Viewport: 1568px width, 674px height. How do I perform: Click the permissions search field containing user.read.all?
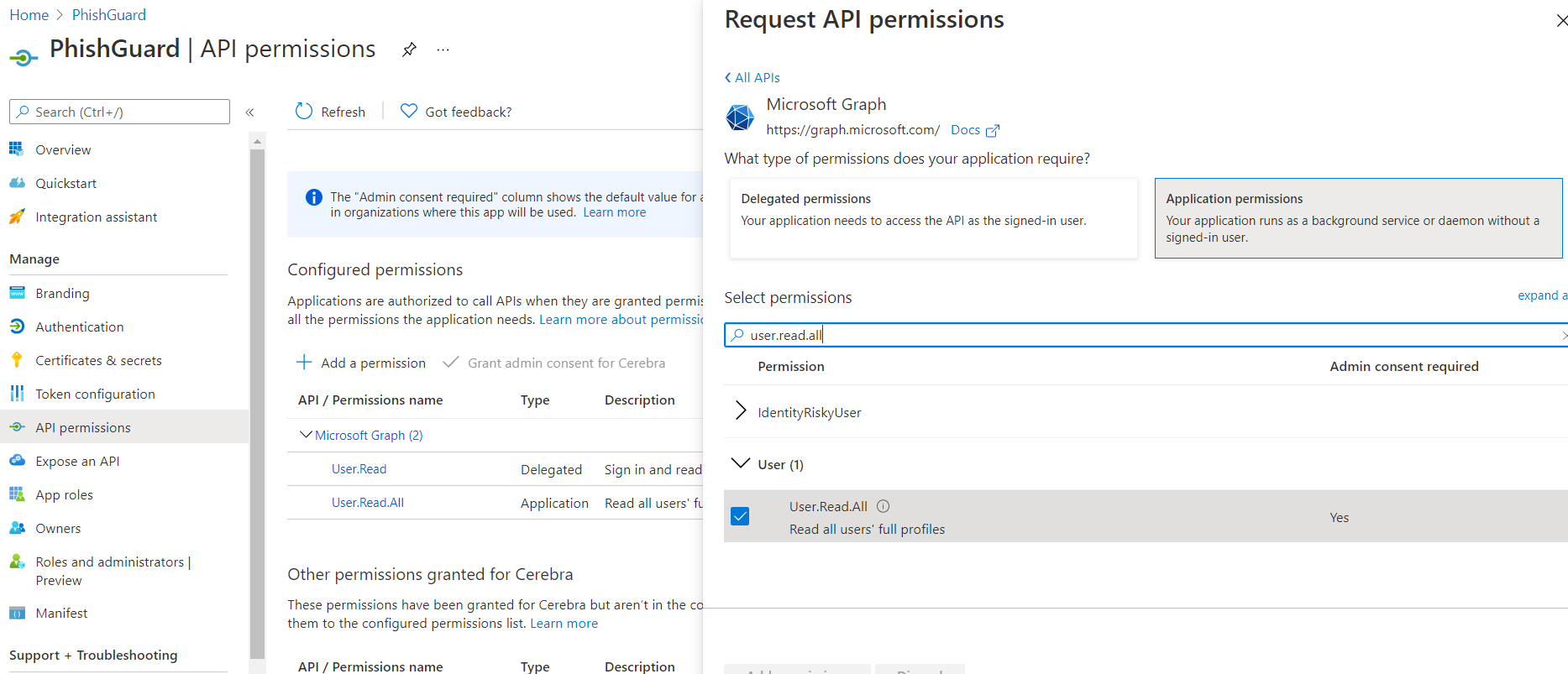coord(1146,335)
